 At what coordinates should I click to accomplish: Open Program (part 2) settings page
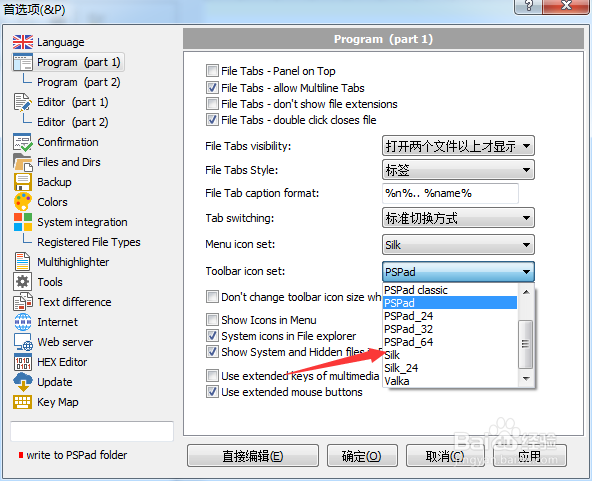coord(79,82)
